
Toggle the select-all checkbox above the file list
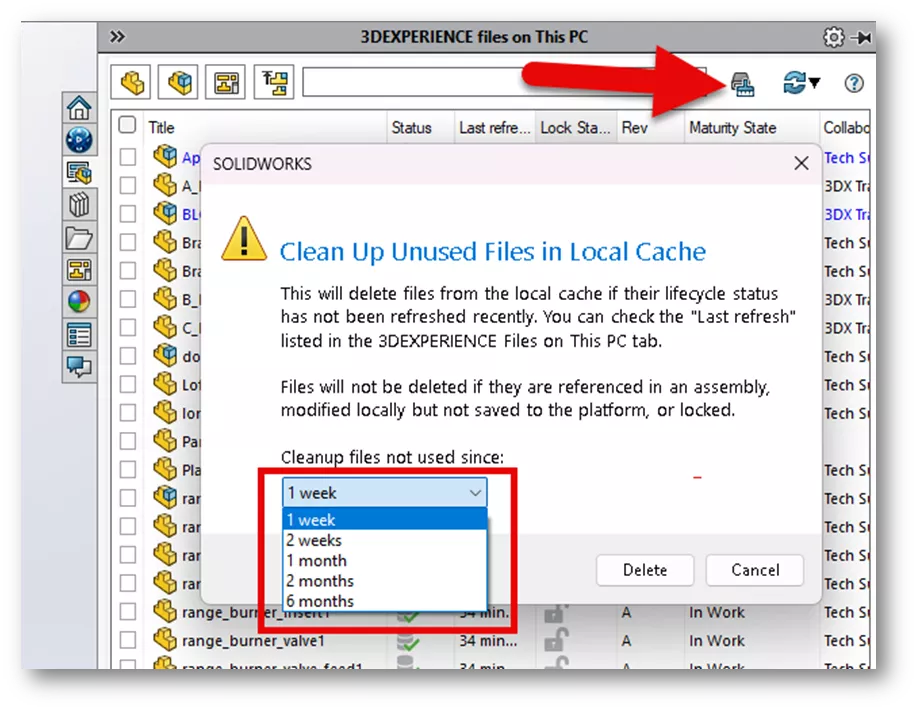127,127
